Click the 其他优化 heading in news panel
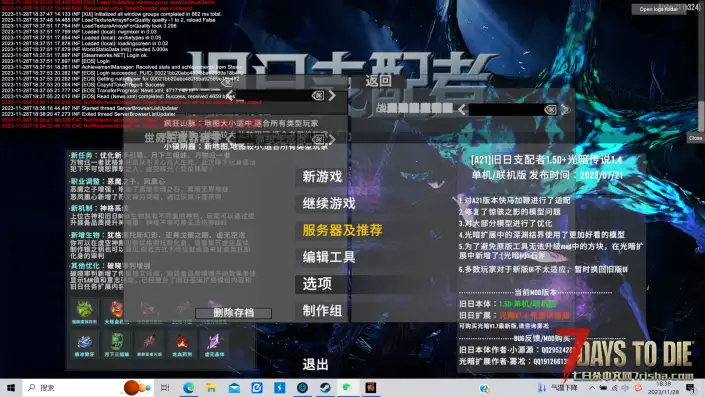Image resolution: width=705 pixels, height=397 pixels. click(85, 266)
